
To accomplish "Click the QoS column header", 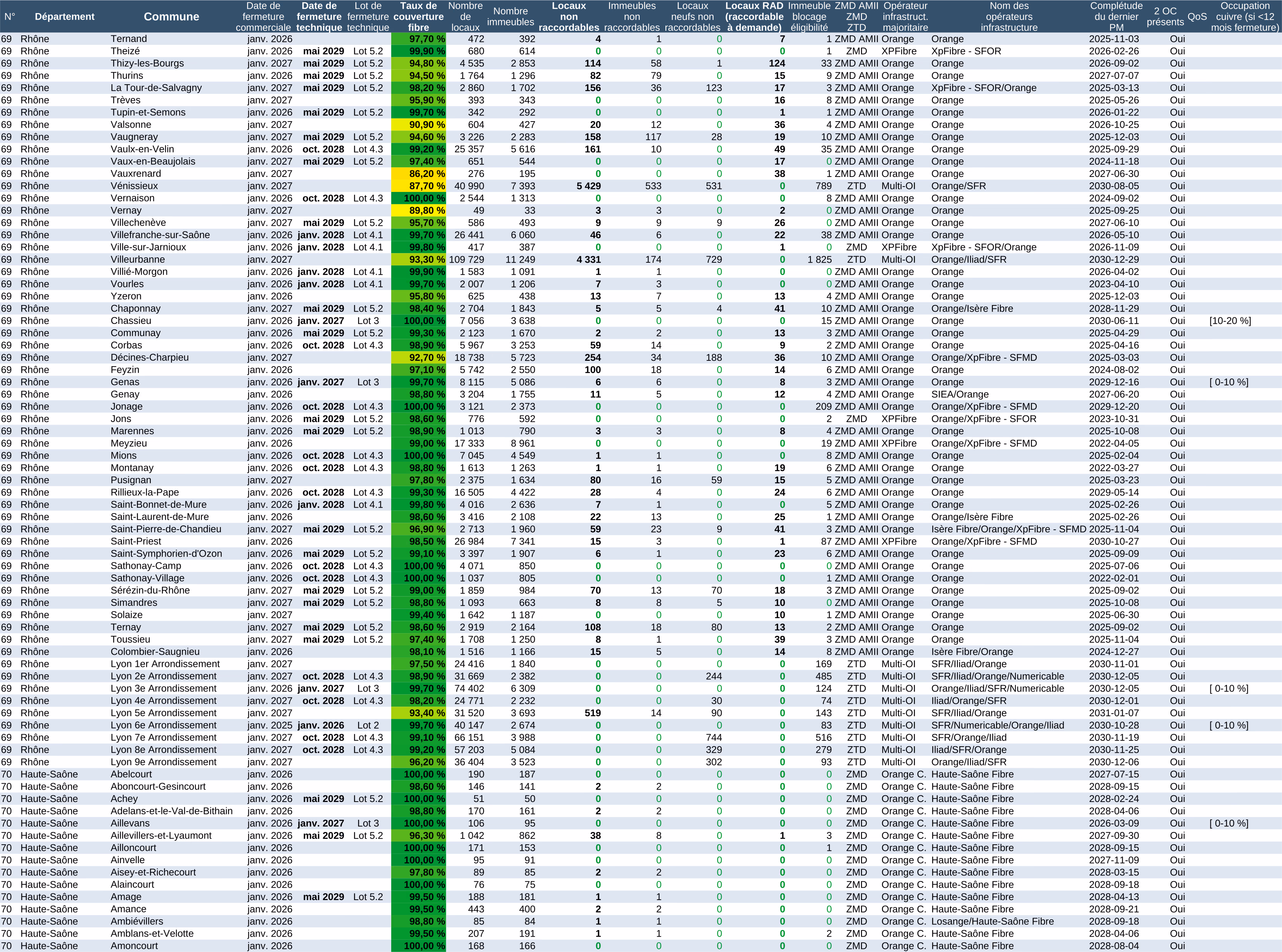I will point(1197,17).
